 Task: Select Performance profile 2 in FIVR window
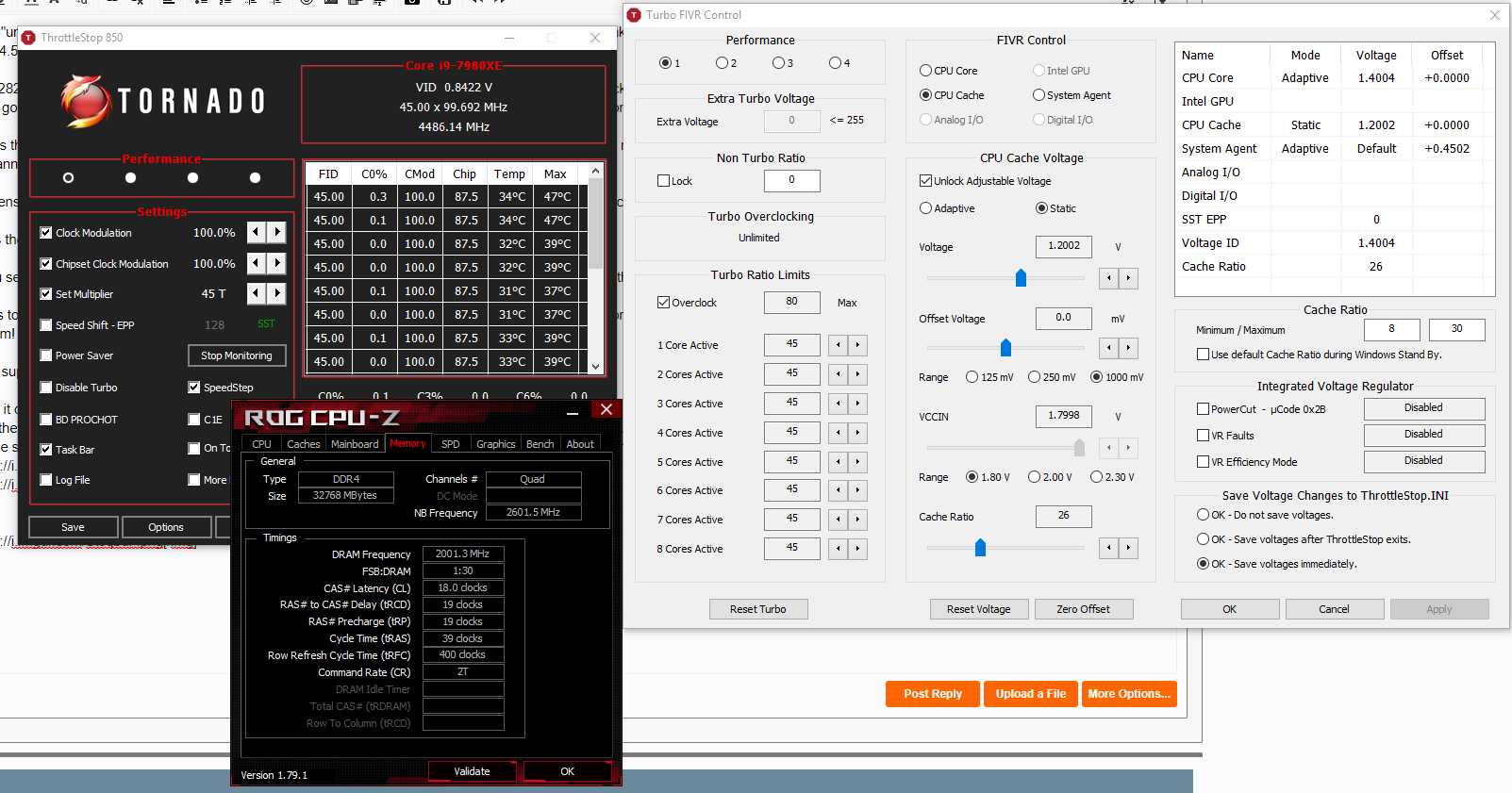[722, 63]
